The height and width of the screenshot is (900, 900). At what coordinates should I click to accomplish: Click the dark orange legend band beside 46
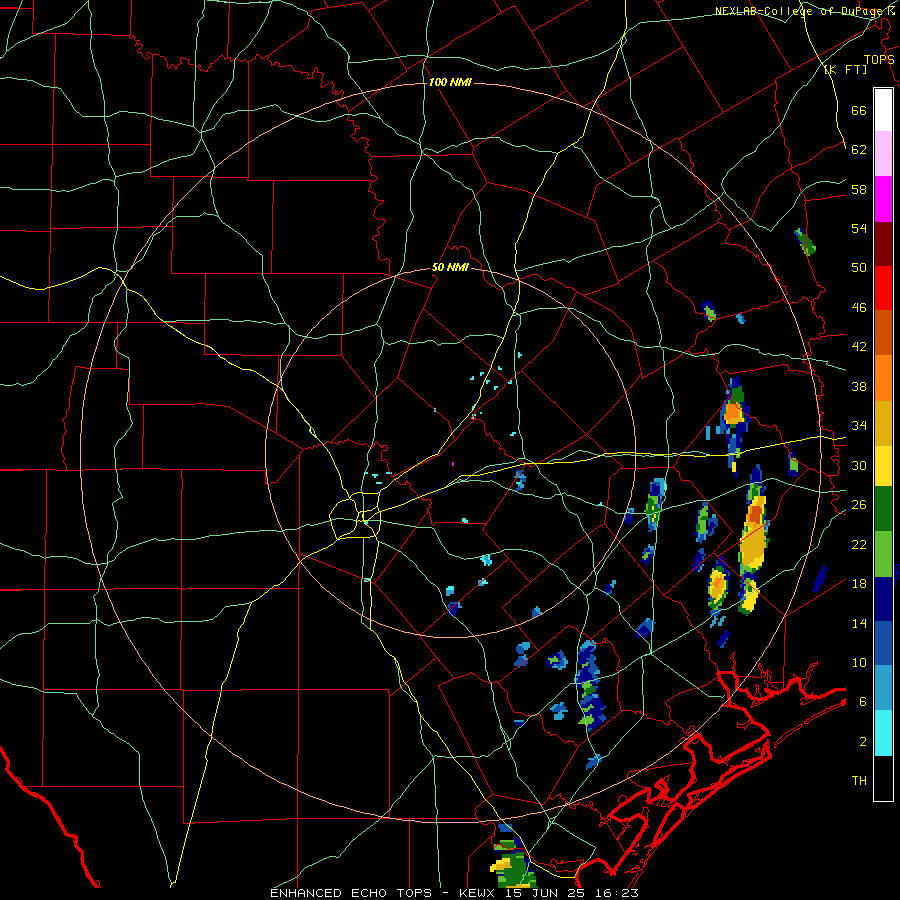[883, 333]
